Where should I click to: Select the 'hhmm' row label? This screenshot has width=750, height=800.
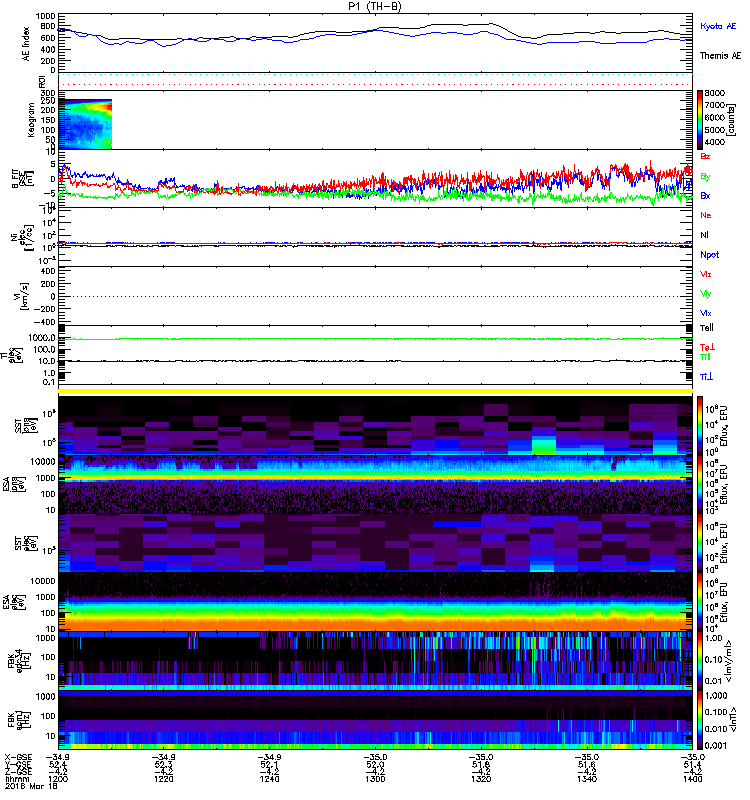point(16,779)
